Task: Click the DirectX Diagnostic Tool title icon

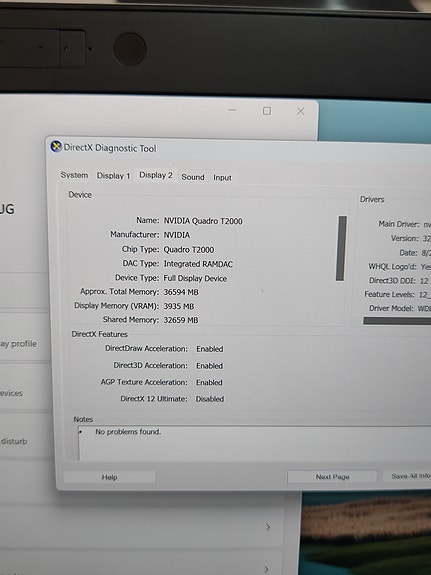Action: pyautogui.click(x=56, y=147)
